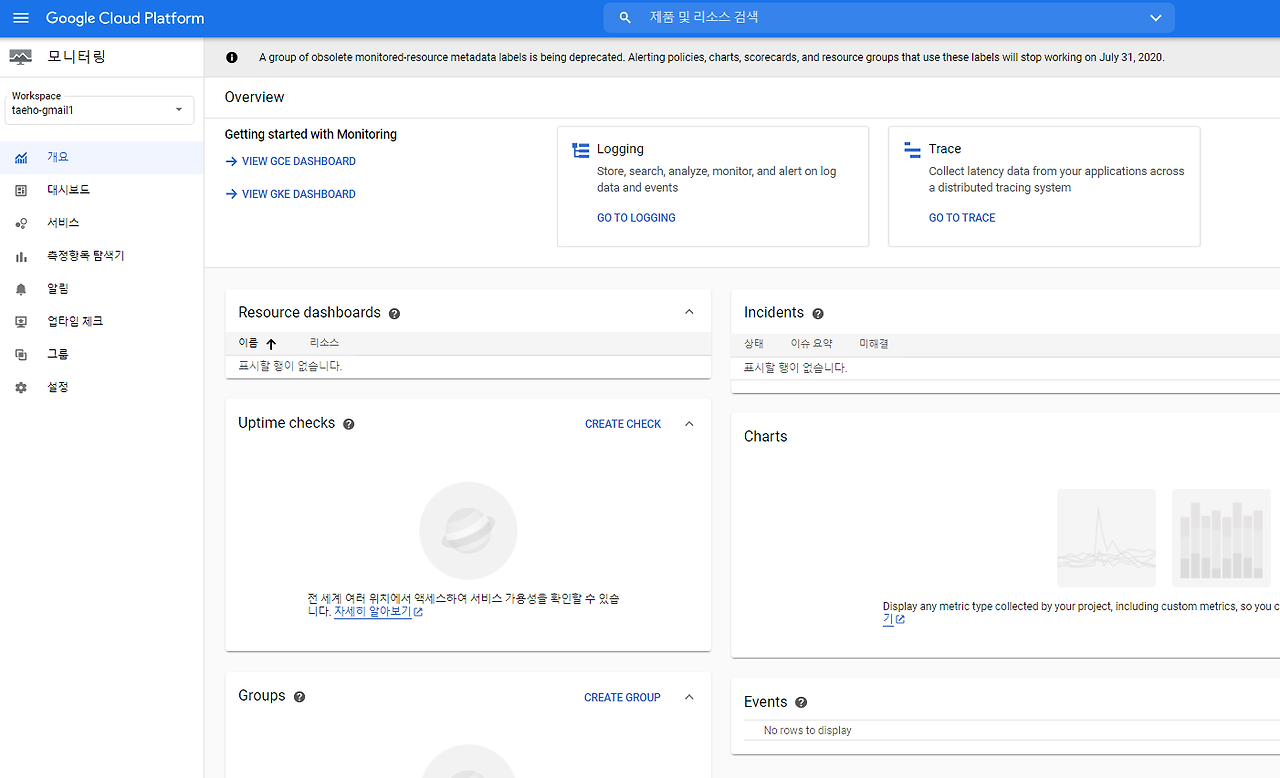Click the Uptime check (업타임 체크) icon

point(21,322)
